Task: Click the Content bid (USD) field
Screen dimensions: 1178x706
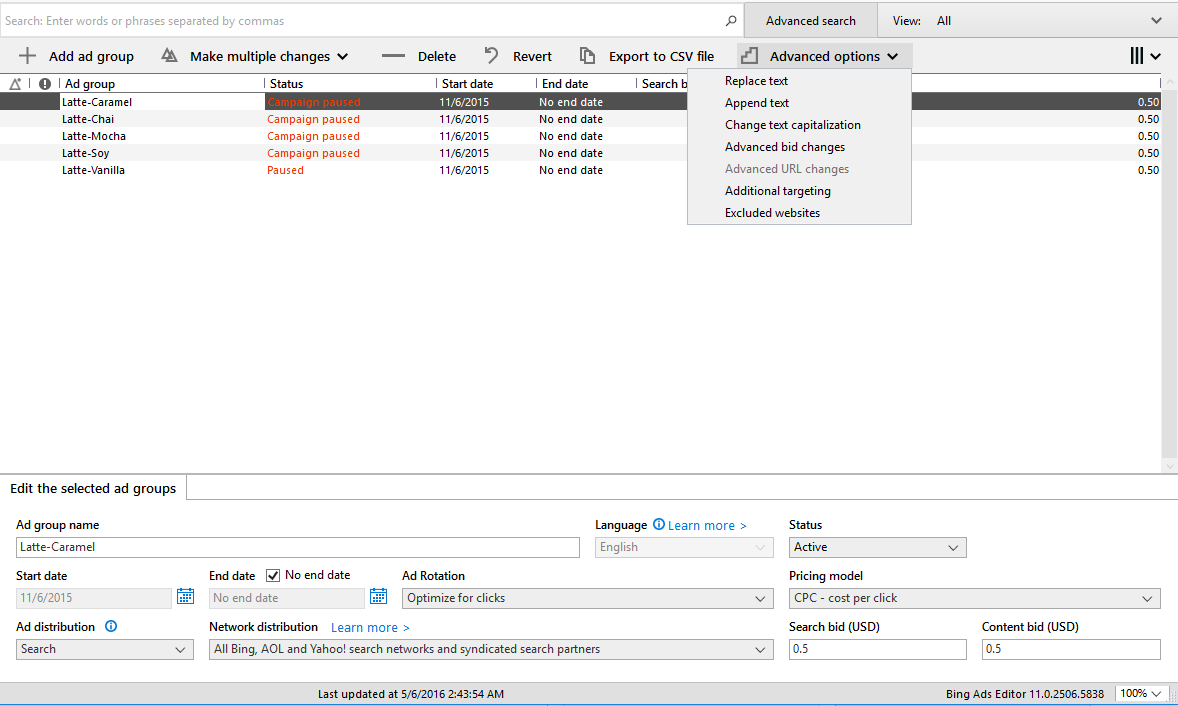Action: (1071, 649)
